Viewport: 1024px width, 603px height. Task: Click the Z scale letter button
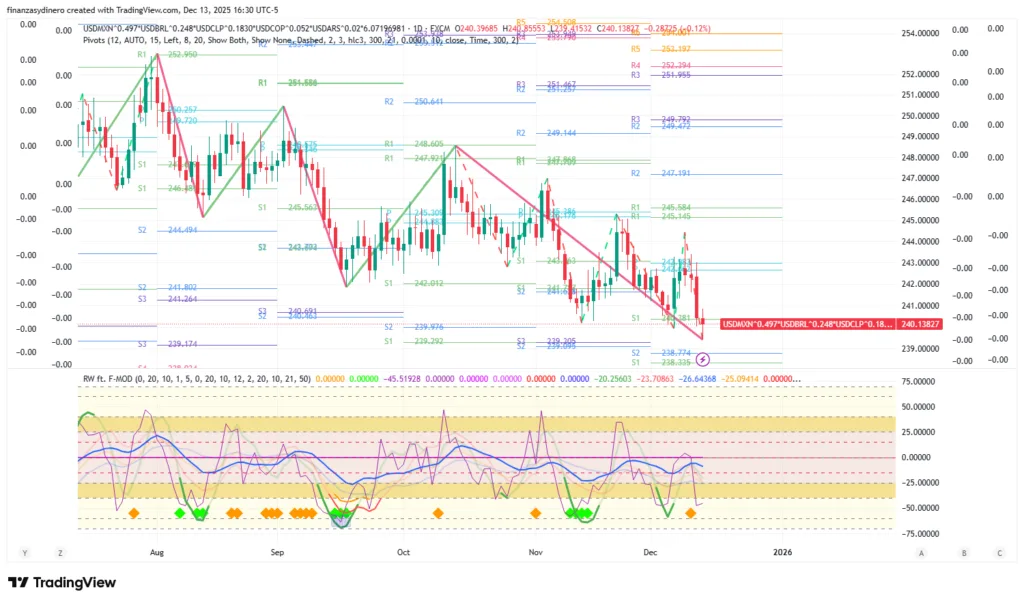coord(60,552)
